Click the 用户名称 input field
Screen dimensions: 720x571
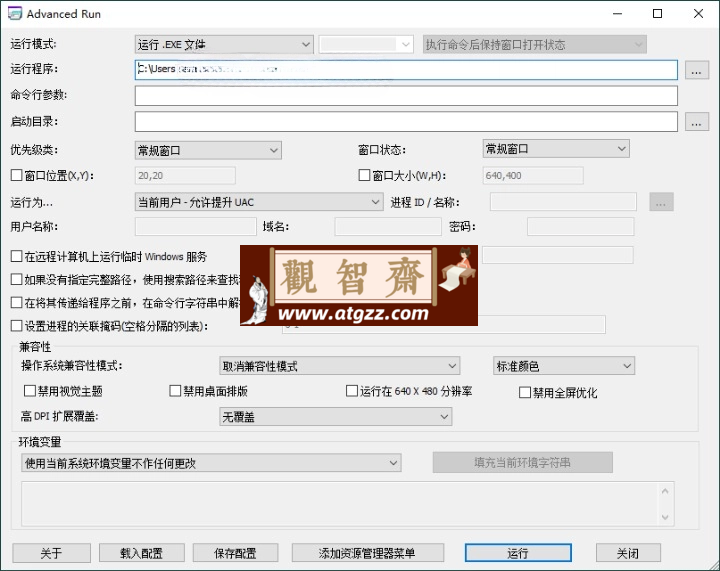click(196, 227)
